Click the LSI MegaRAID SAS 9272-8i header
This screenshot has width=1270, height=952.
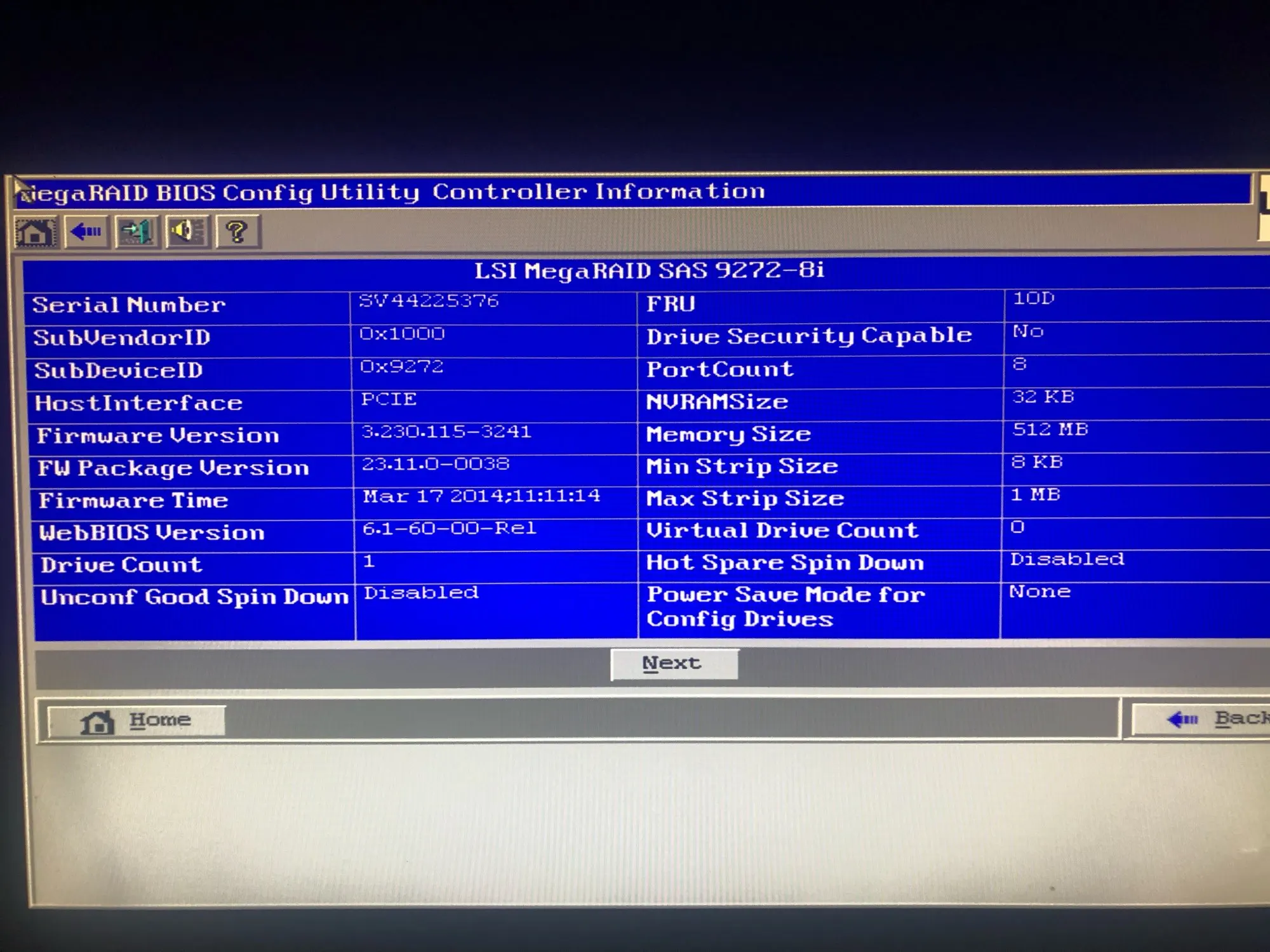pos(649,271)
